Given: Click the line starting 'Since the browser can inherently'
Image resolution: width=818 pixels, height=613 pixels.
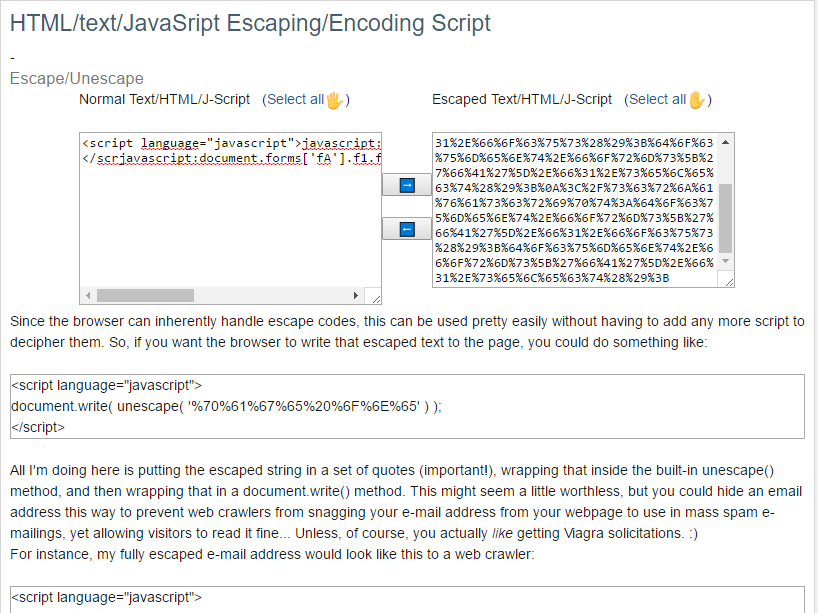Looking at the screenshot, I should click(x=407, y=321).
